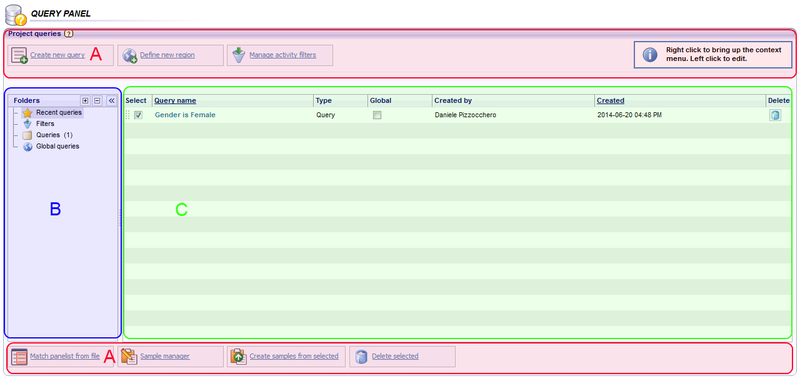800x383 pixels.
Task: Click the 2014-06-20 04:48 PM date cell
Action: tap(629, 115)
